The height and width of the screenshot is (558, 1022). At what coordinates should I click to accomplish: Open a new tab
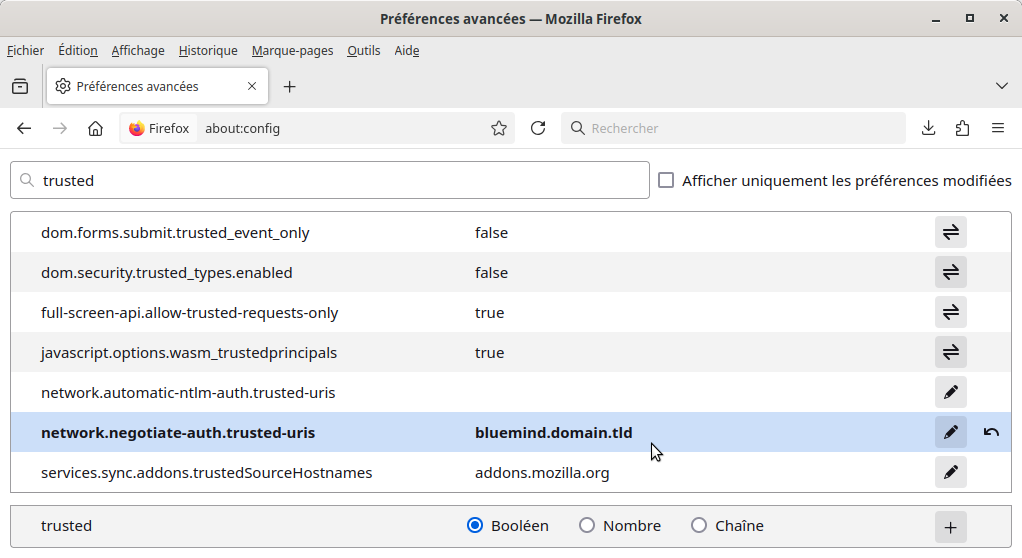(x=290, y=87)
